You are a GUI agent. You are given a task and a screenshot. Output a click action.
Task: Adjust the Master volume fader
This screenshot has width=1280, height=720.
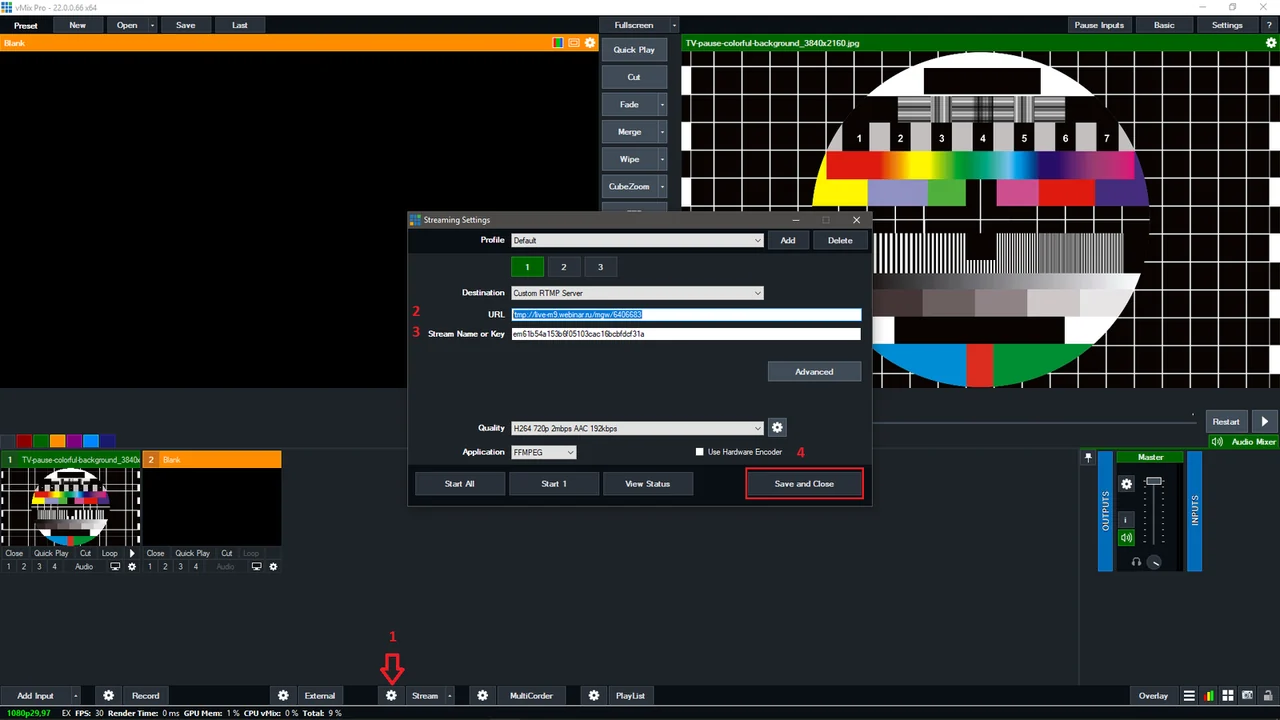pyautogui.click(x=1154, y=483)
